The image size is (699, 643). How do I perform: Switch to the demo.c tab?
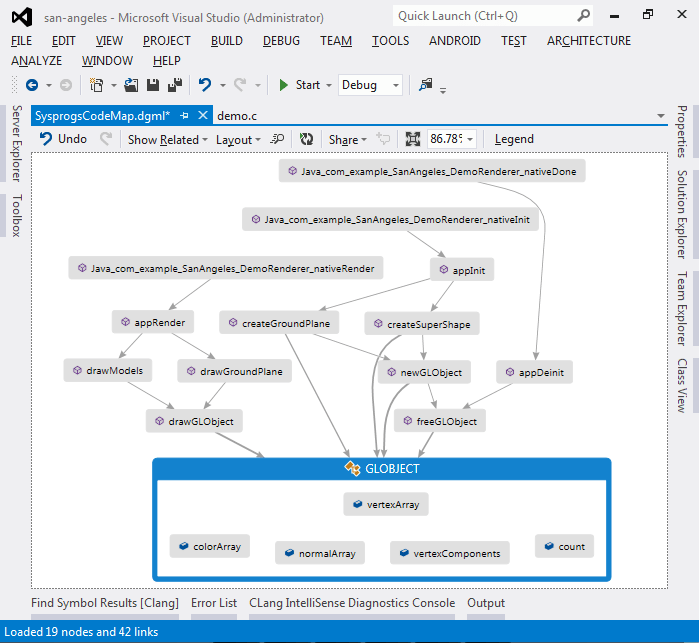point(237,116)
